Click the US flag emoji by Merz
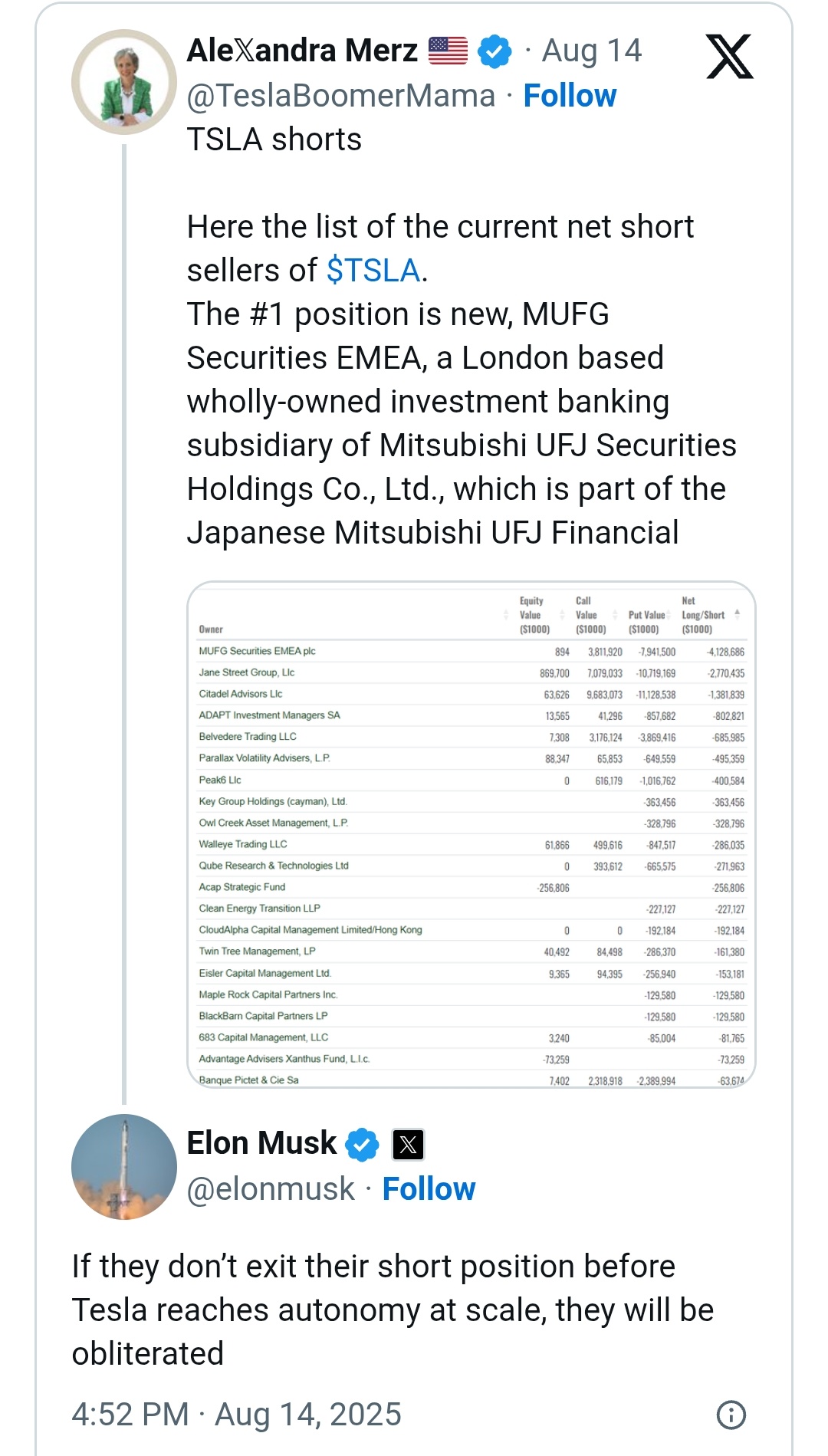The width and height of the screenshot is (828, 1456). [x=448, y=51]
